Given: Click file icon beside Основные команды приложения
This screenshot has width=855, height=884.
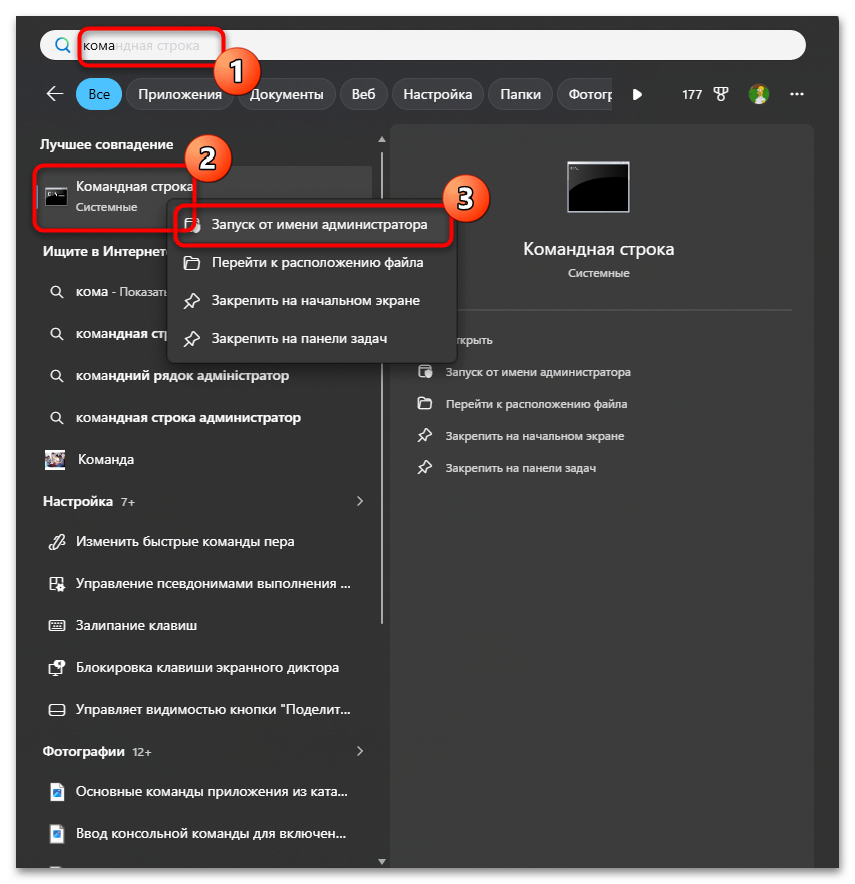Looking at the screenshot, I should tap(57, 792).
